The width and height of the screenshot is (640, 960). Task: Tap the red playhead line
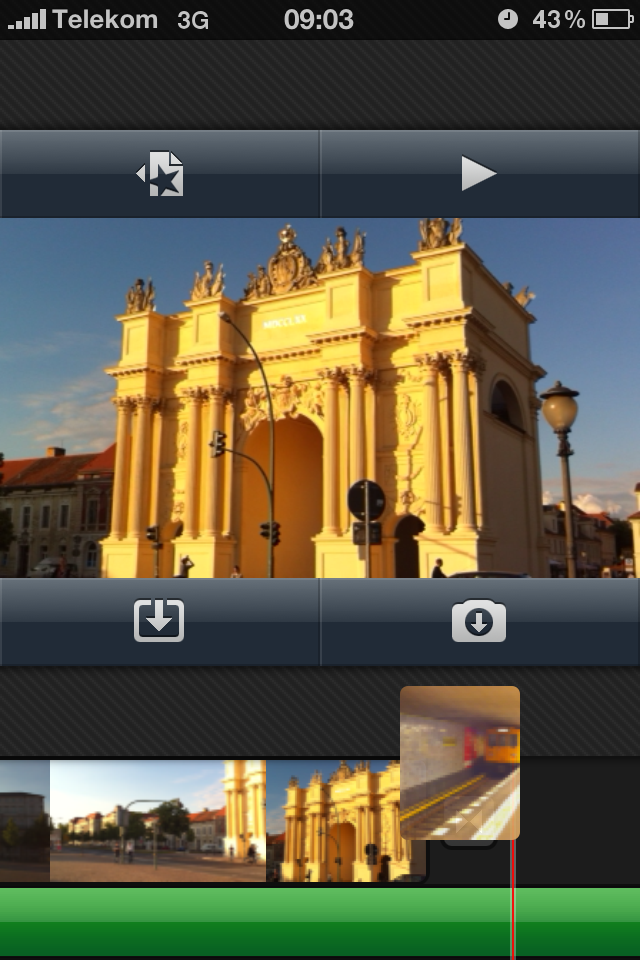[x=513, y=900]
